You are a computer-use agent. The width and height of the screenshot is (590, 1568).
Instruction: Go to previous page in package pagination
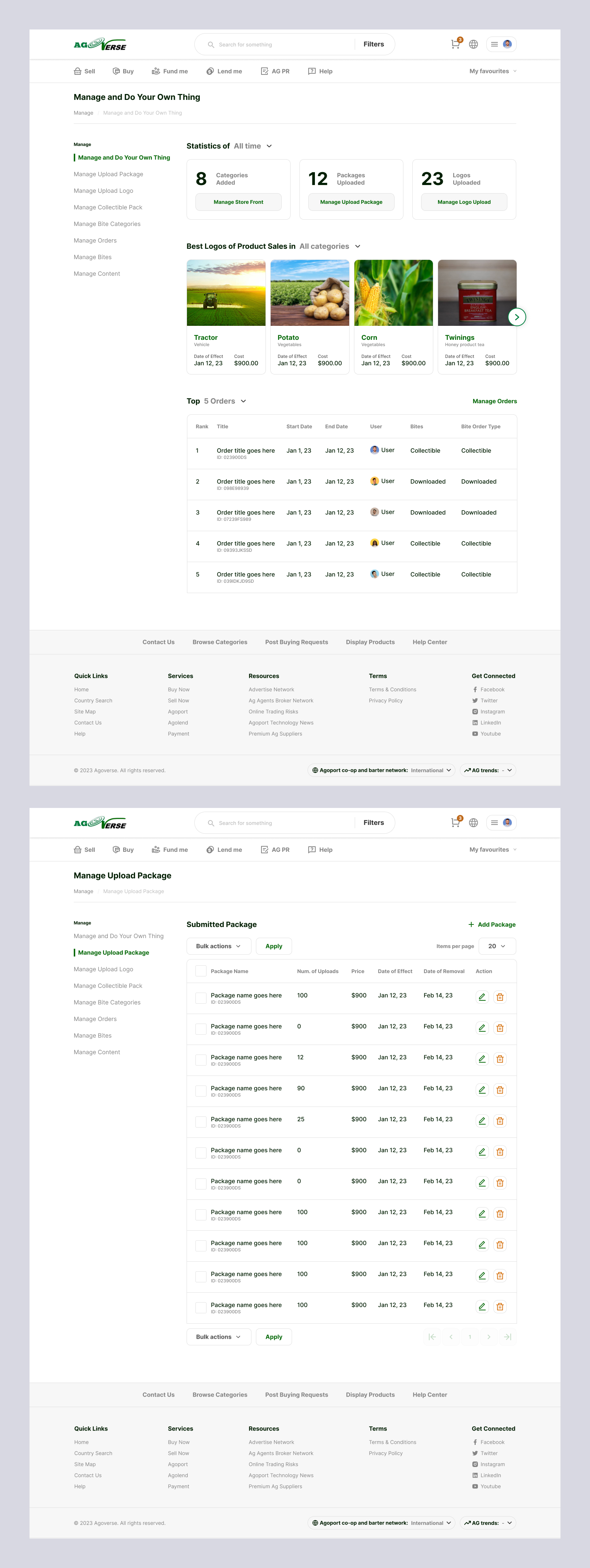451,1337
